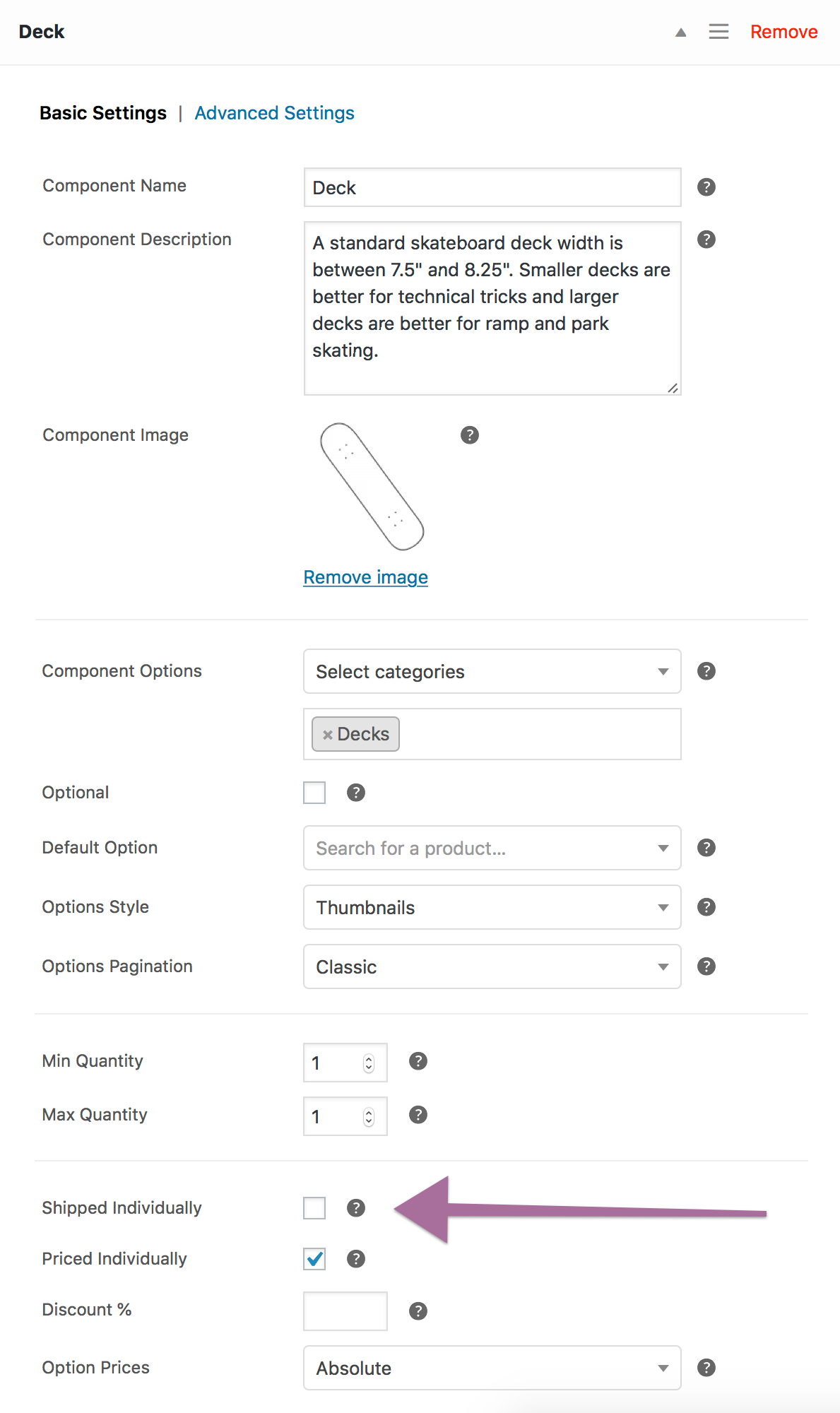Click the red Remove link
The width and height of the screenshot is (840, 1413).
(783, 32)
